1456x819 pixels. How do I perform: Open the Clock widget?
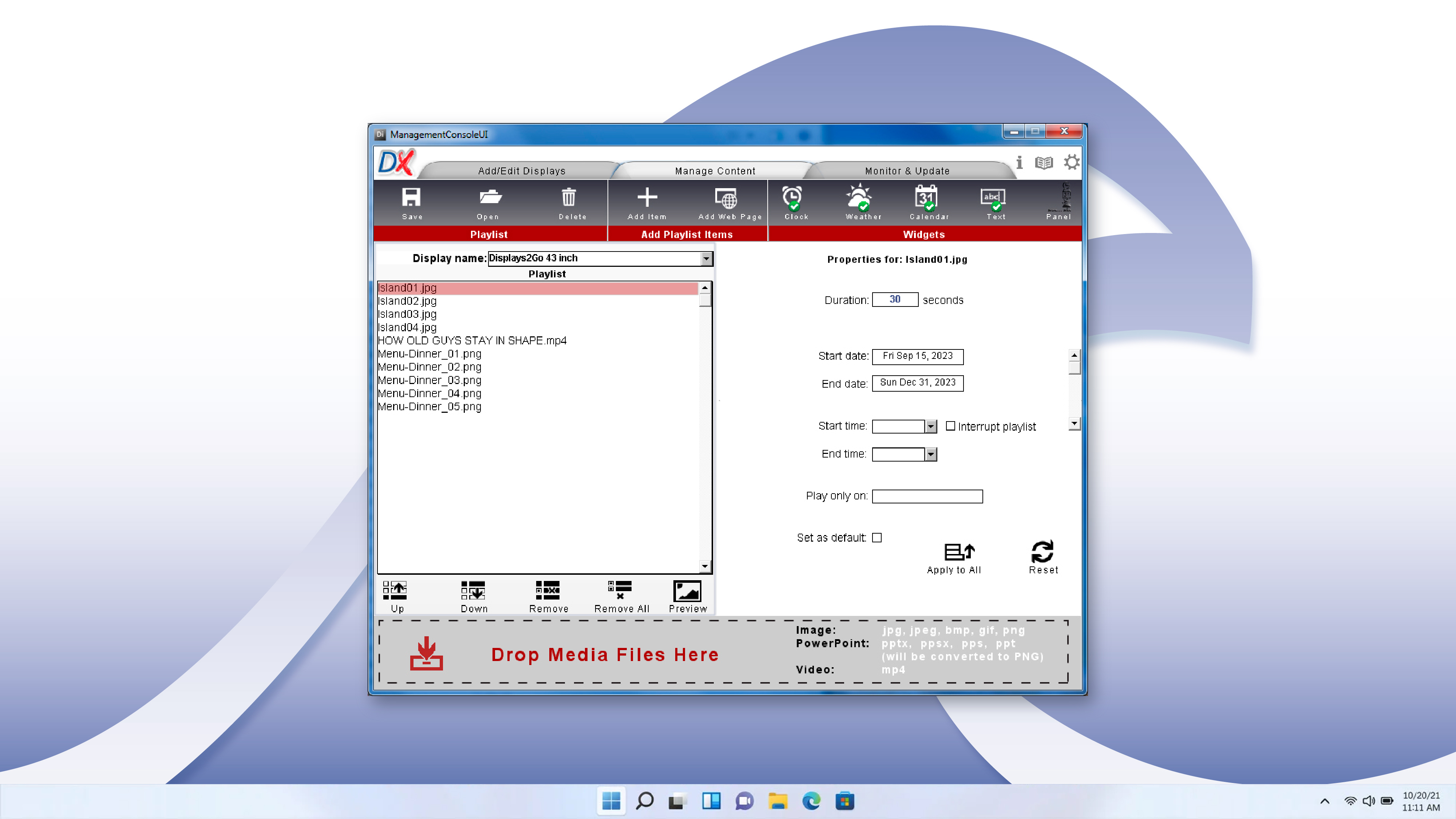[793, 198]
